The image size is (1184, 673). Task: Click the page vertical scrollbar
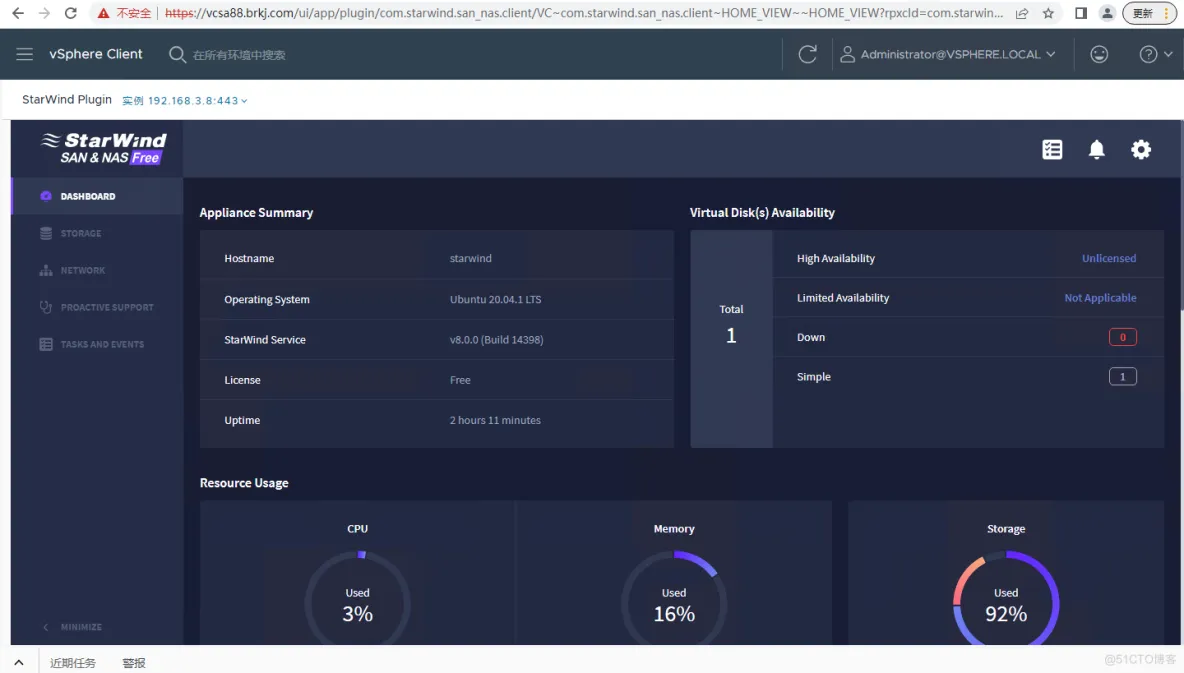point(1180,215)
